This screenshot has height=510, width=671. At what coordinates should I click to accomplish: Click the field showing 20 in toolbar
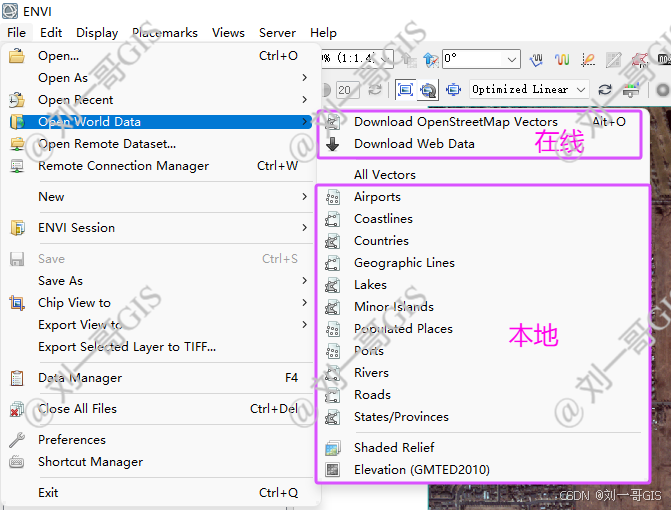pyautogui.click(x=347, y=90)
